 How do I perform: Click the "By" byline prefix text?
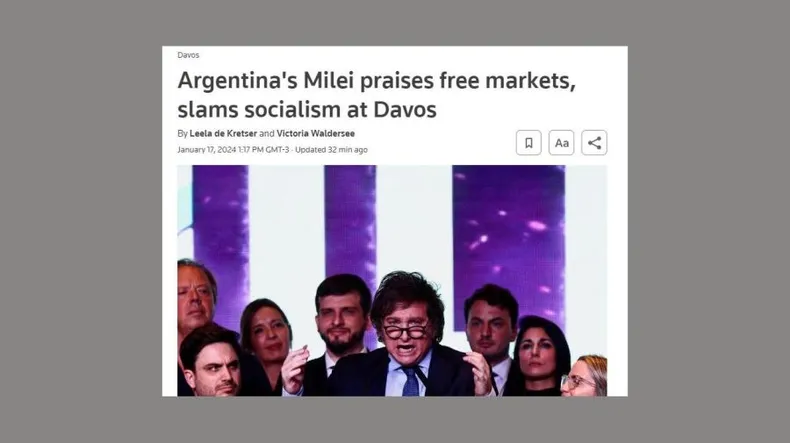point(182,134)
